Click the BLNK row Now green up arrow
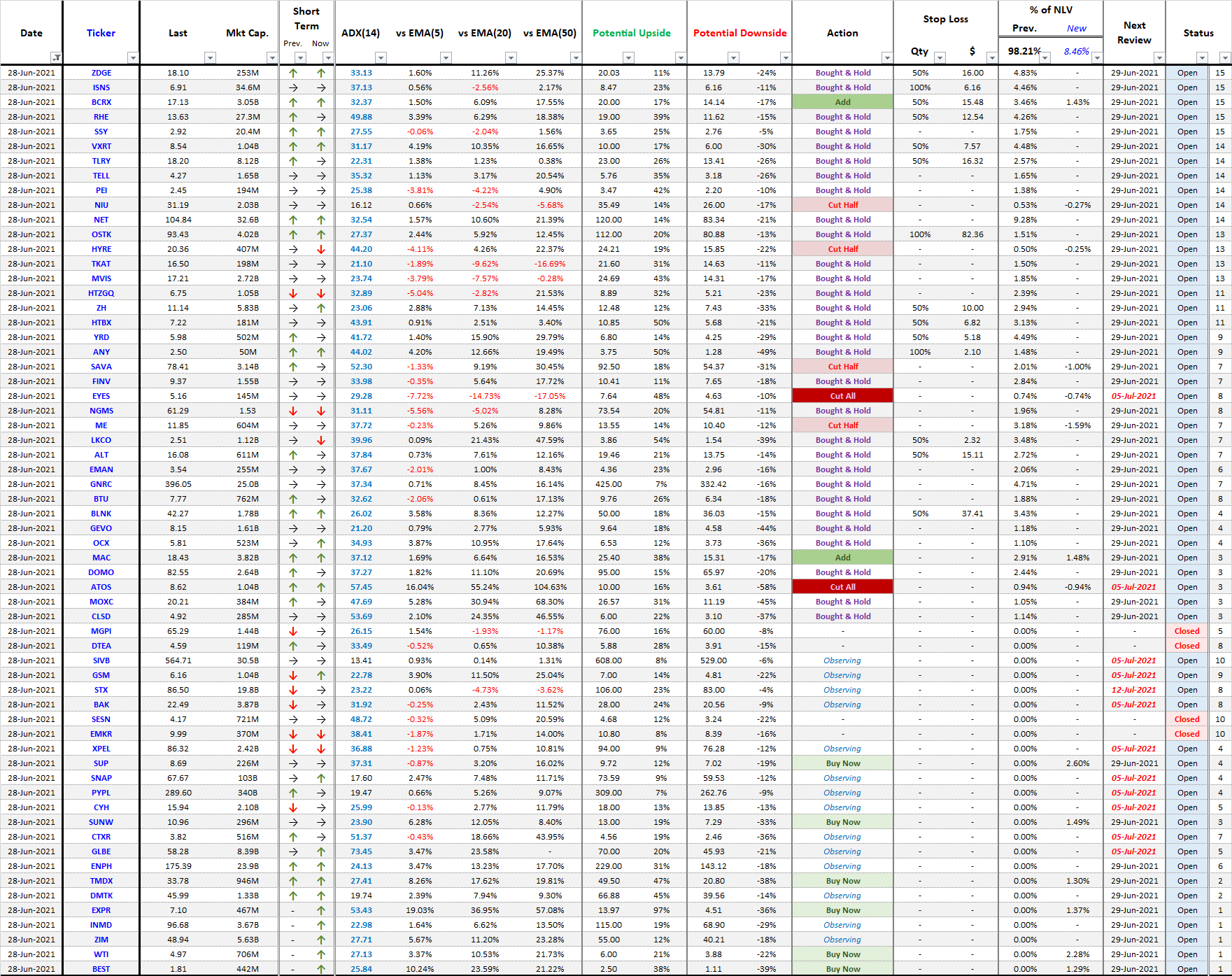Screen dimensions: 1232x976 tap(321, 514)
